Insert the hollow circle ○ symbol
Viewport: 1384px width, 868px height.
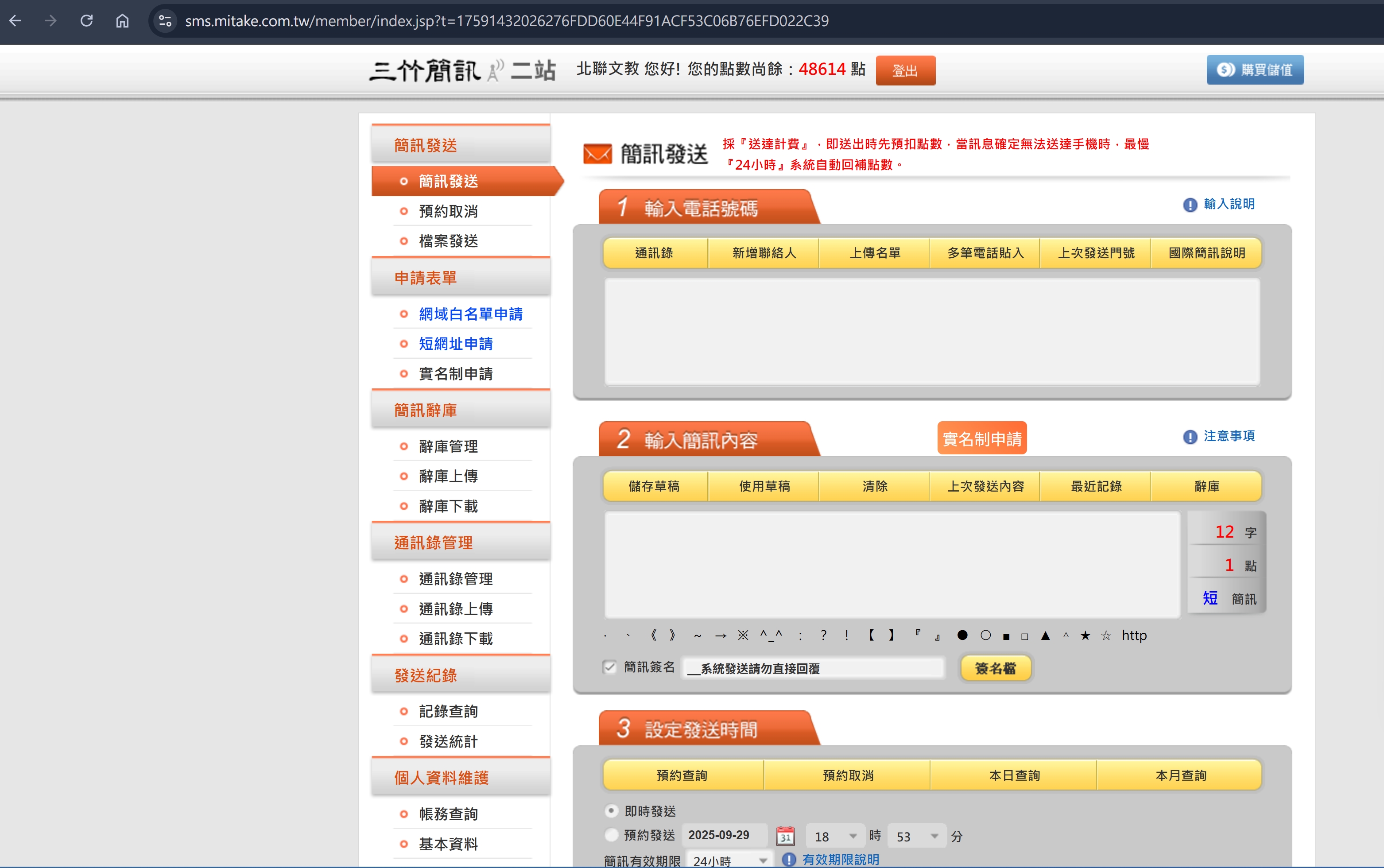tap(985, 635)
